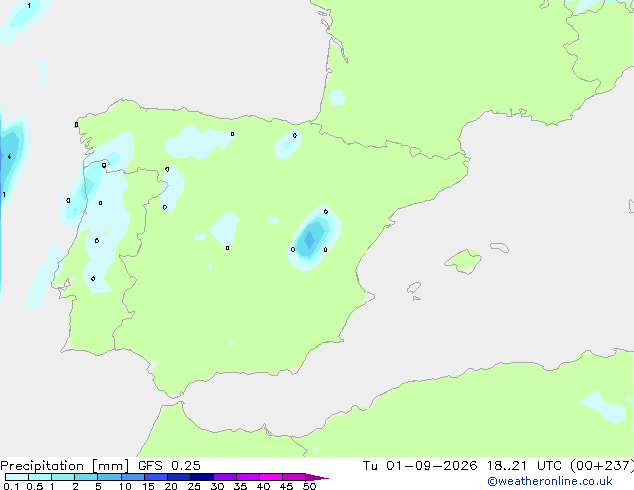Select the 35–40 mm legend swatch
Image resolution: width=634 pixels, height=490 pixels.
click(x=248, y=477)
